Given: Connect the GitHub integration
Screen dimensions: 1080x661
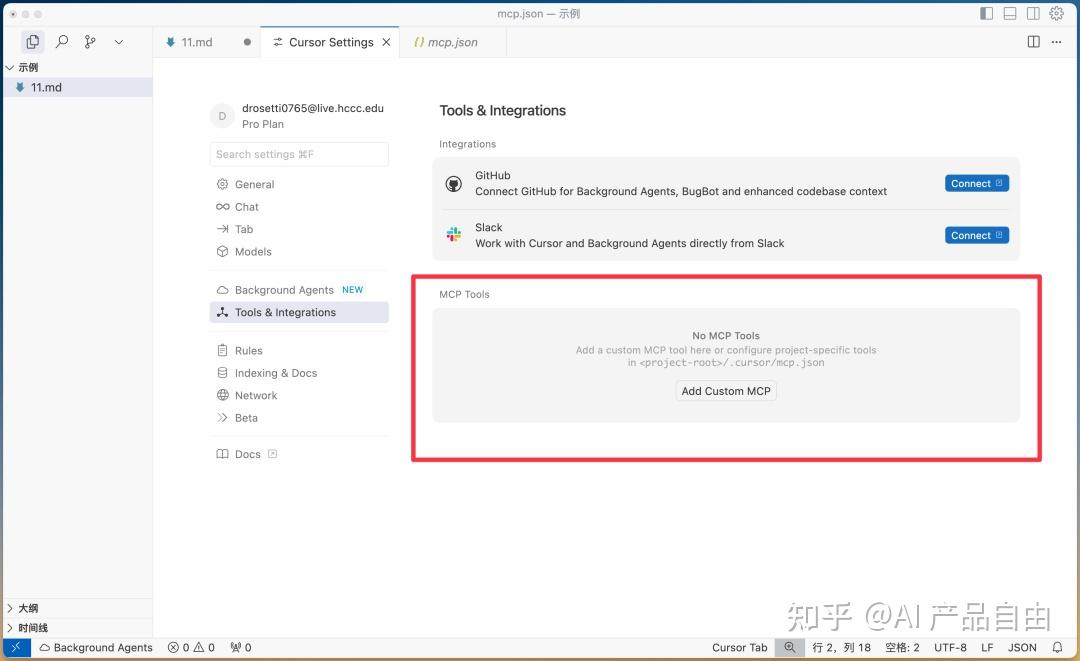Looking at the screenshot, I should click(977, 183).
